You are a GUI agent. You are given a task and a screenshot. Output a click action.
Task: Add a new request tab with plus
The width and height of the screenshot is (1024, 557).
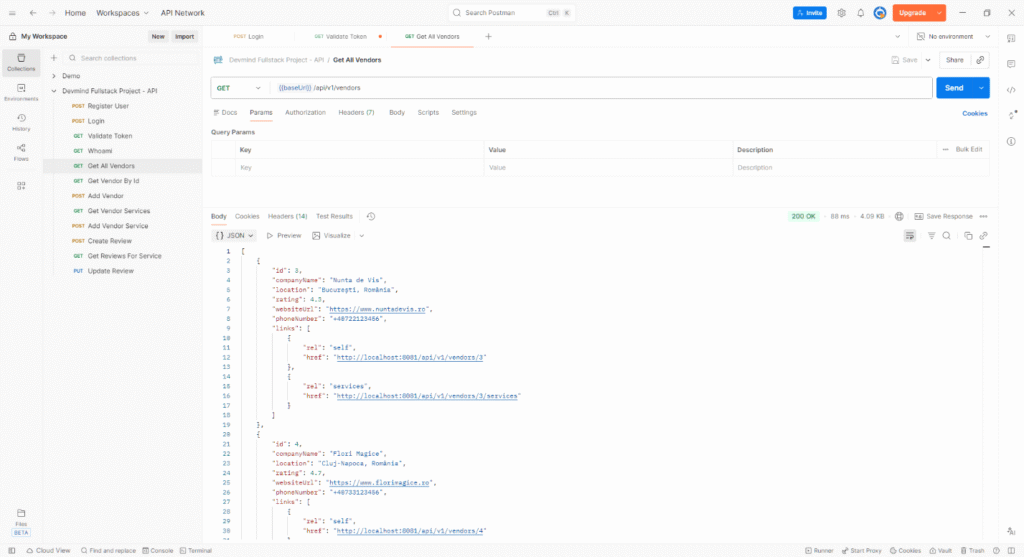[488, 37]
